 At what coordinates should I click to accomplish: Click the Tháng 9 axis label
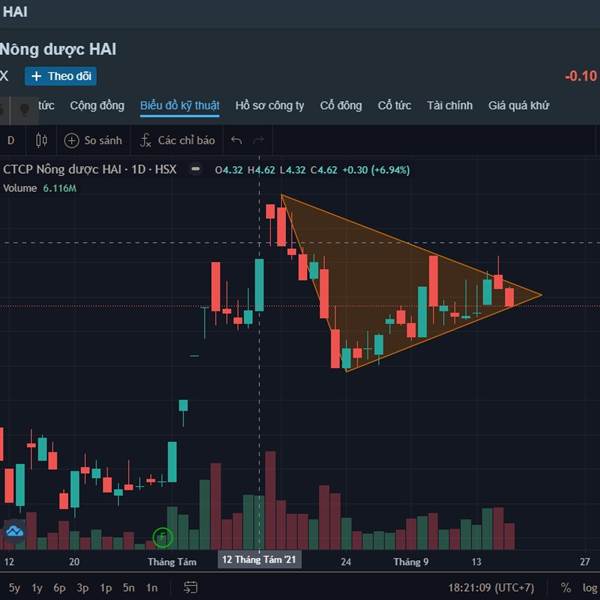[x=411, y=562]
